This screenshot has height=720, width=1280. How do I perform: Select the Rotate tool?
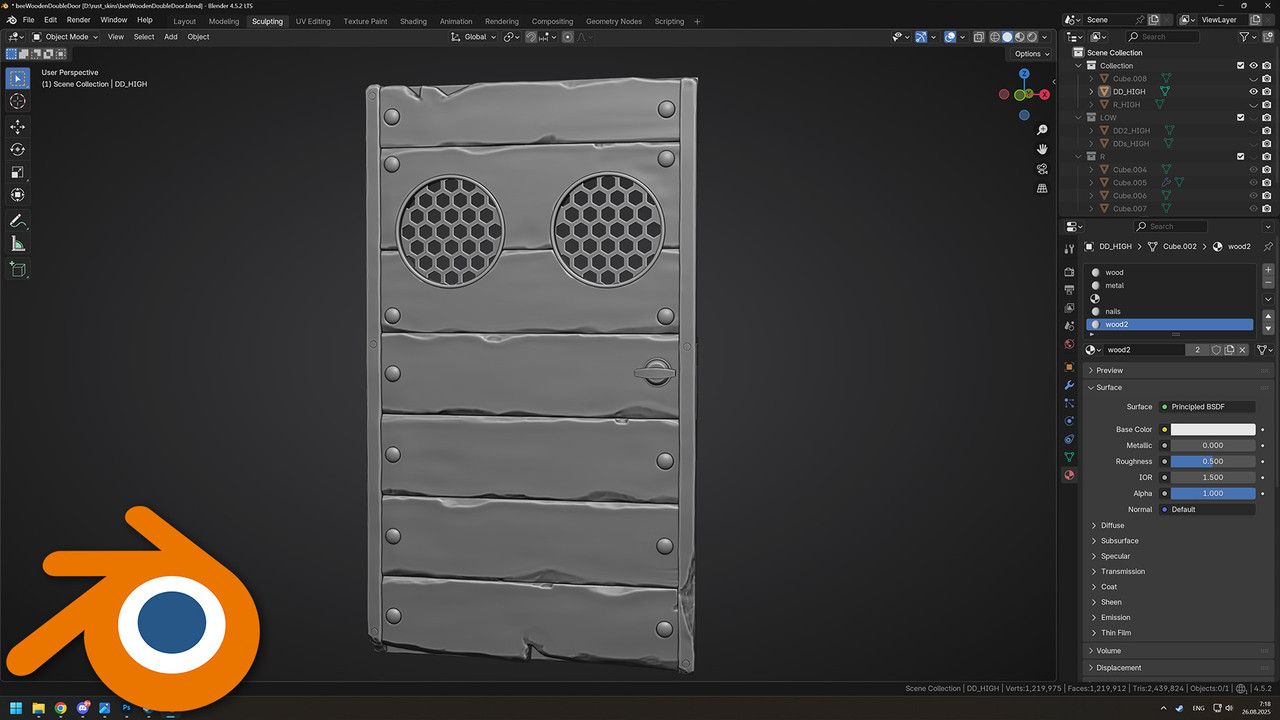18,149
